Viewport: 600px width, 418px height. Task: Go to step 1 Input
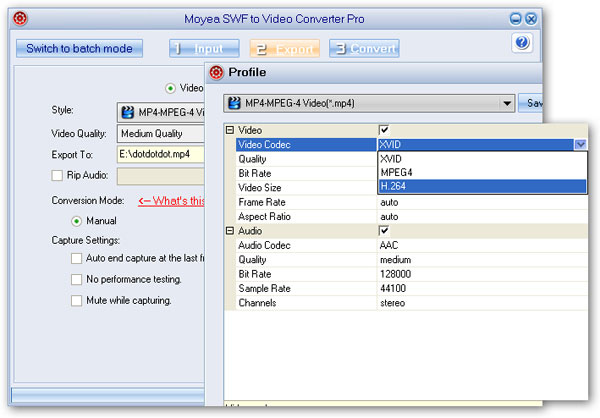(x=204, y=49)
